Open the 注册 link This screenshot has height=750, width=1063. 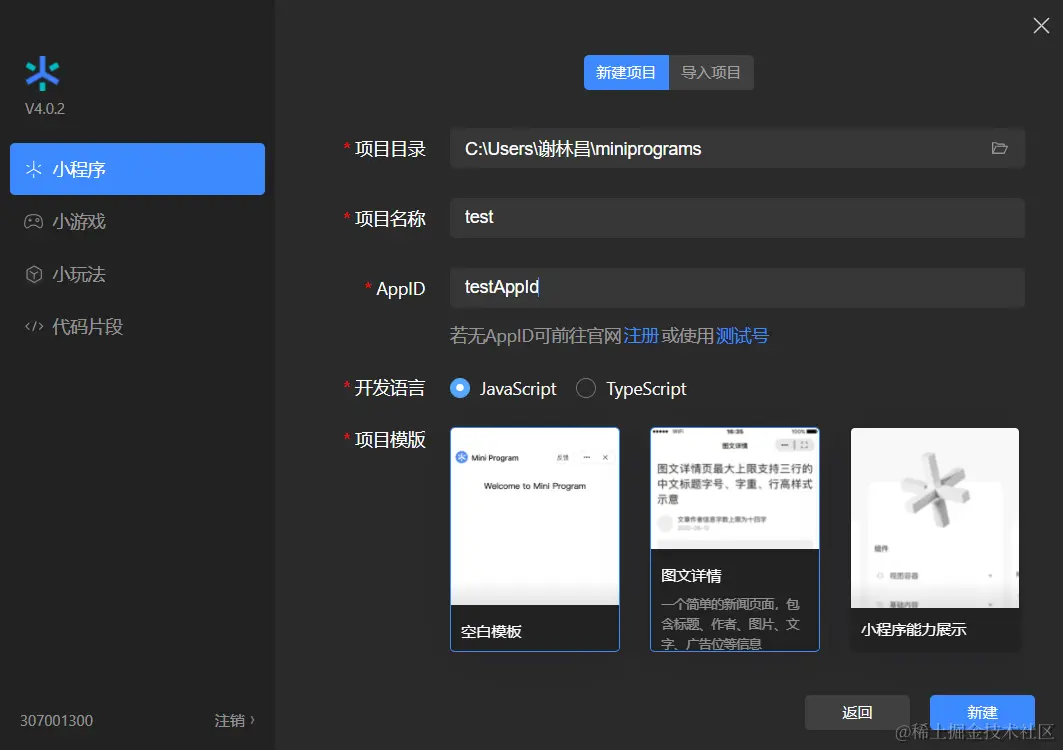pos(641,336)
